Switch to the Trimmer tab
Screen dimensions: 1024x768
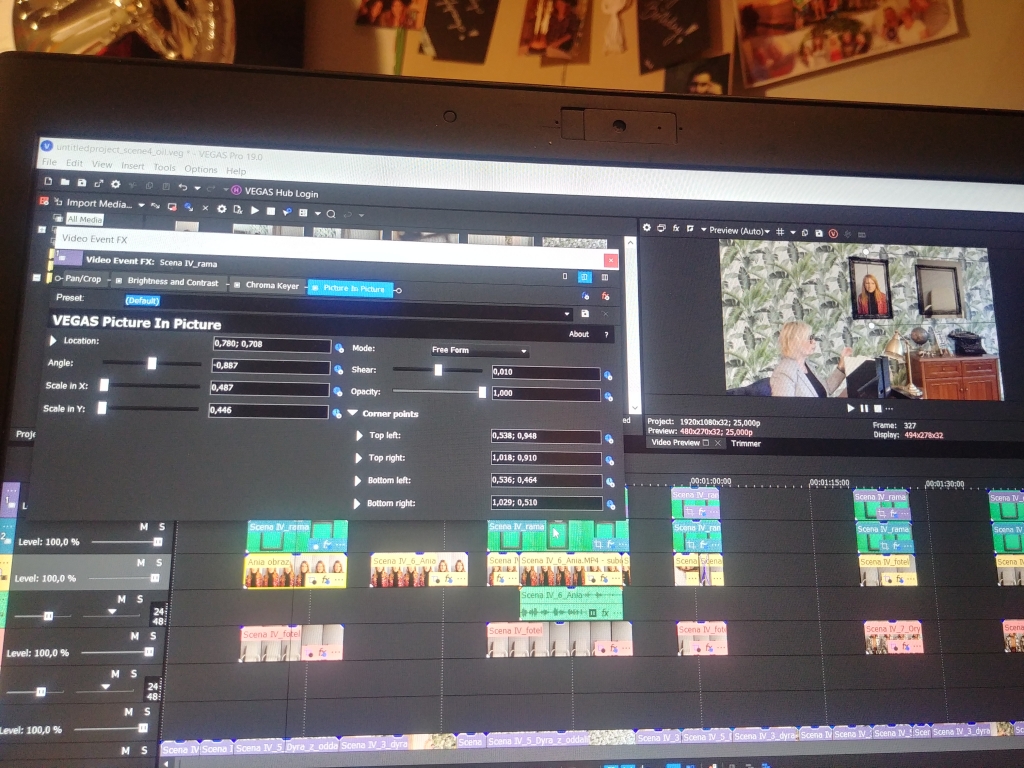(745, 443)
